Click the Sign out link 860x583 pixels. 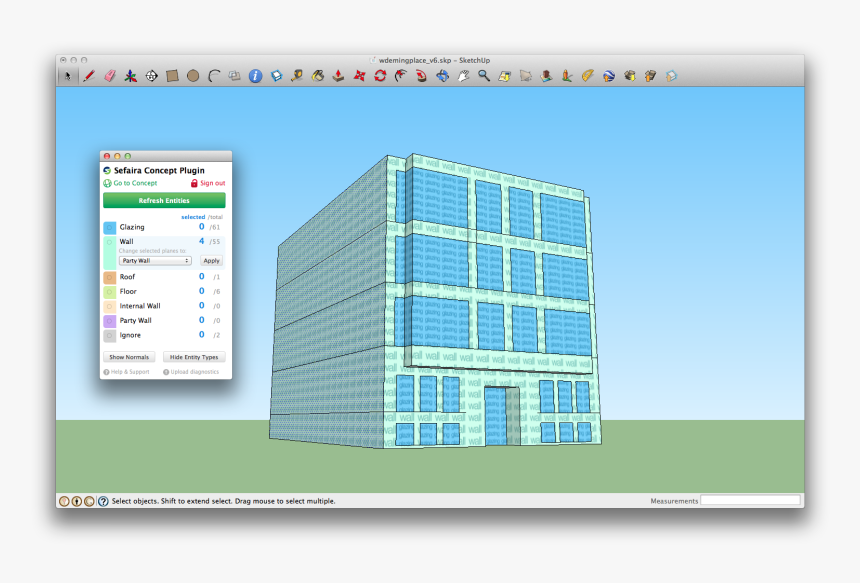click(212, 184)
